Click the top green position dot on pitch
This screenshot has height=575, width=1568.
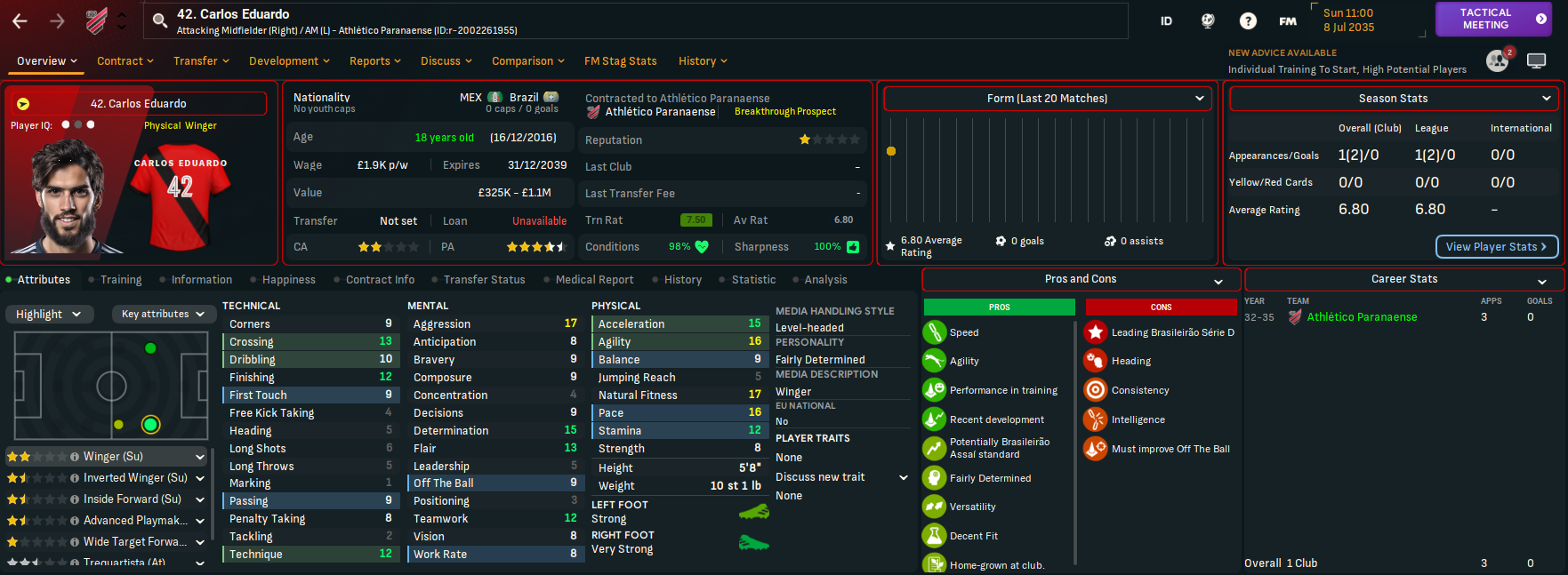pos(150,348)
